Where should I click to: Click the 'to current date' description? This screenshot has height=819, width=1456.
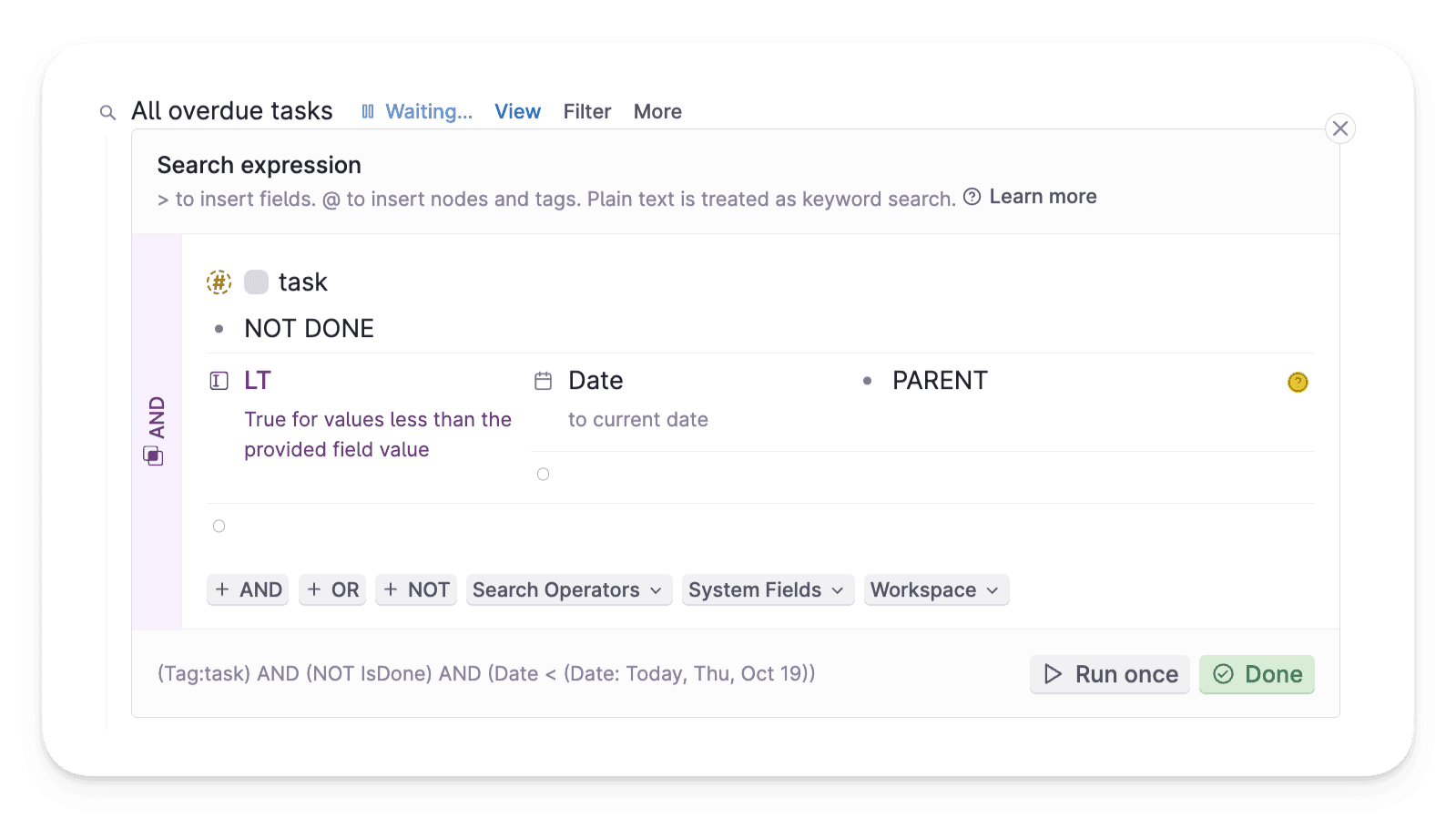click(x=638, y=420)
